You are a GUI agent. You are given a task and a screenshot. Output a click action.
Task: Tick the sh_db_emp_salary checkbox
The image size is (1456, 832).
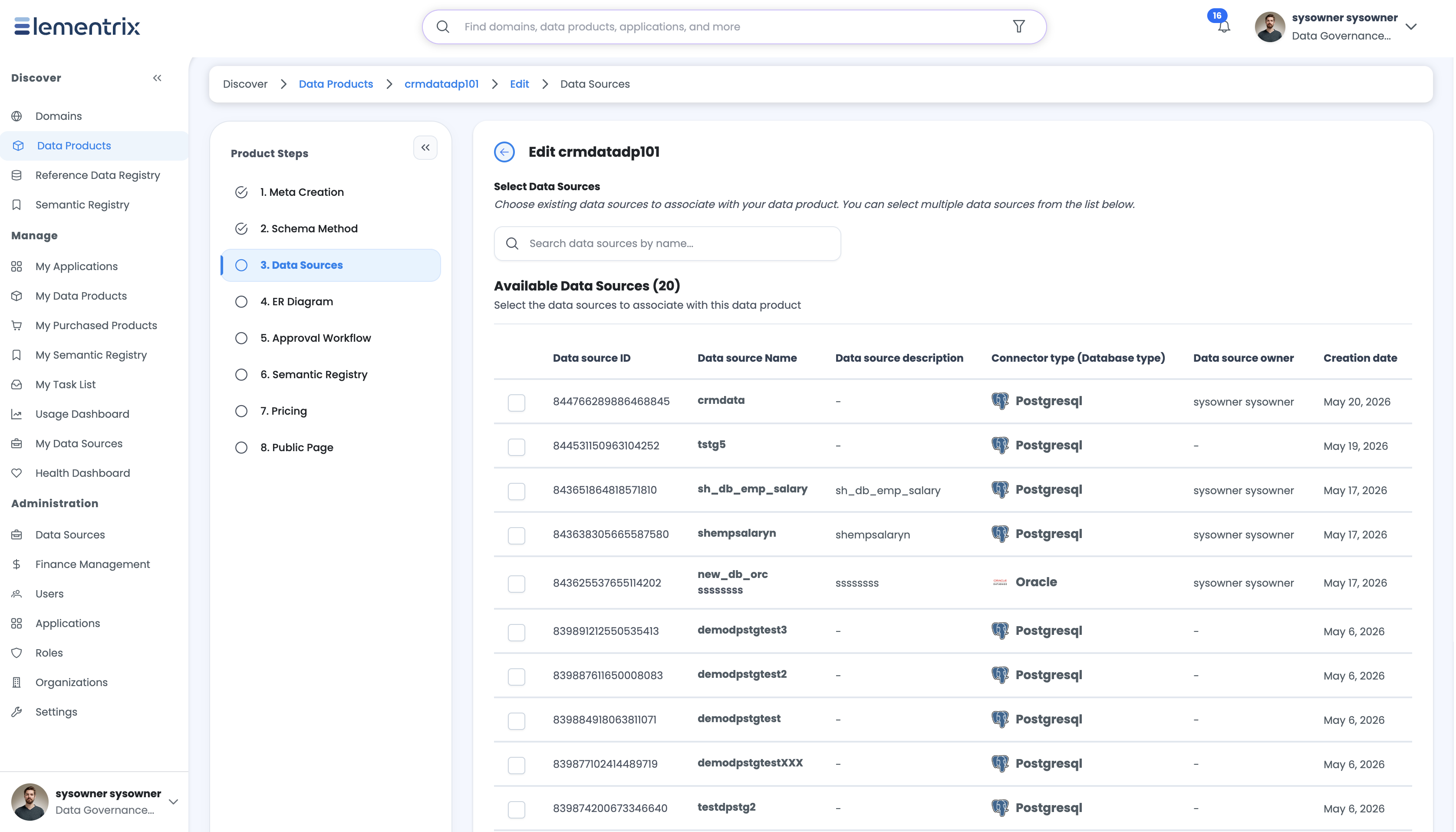516,492
